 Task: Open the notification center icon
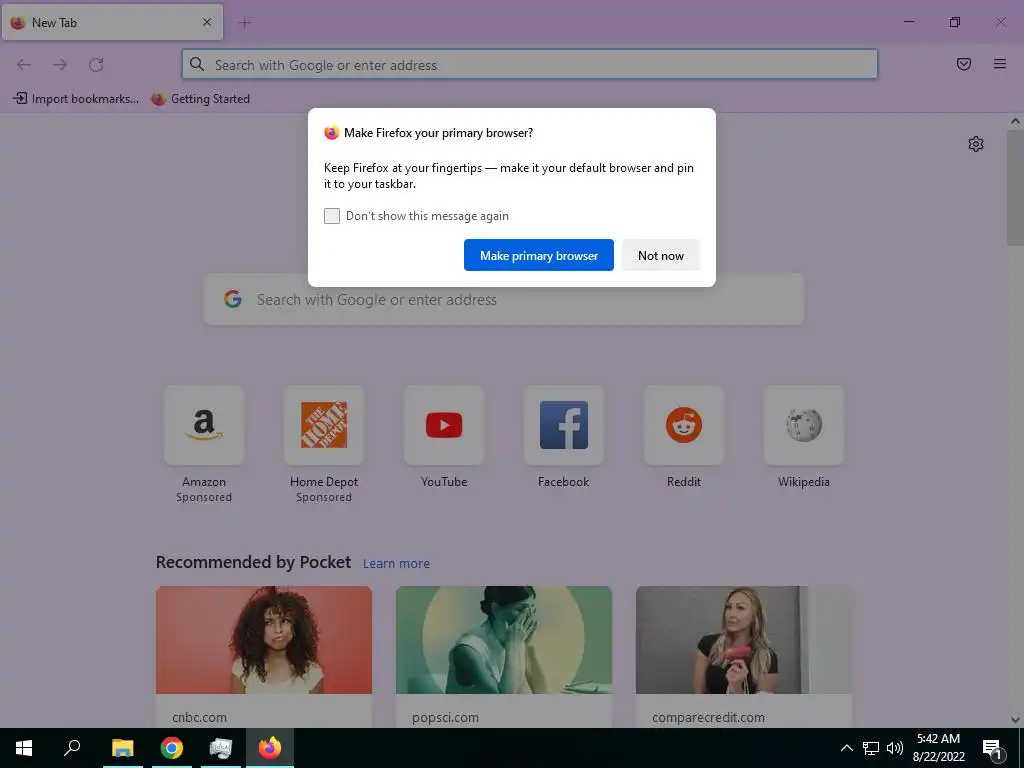point(992,749)
